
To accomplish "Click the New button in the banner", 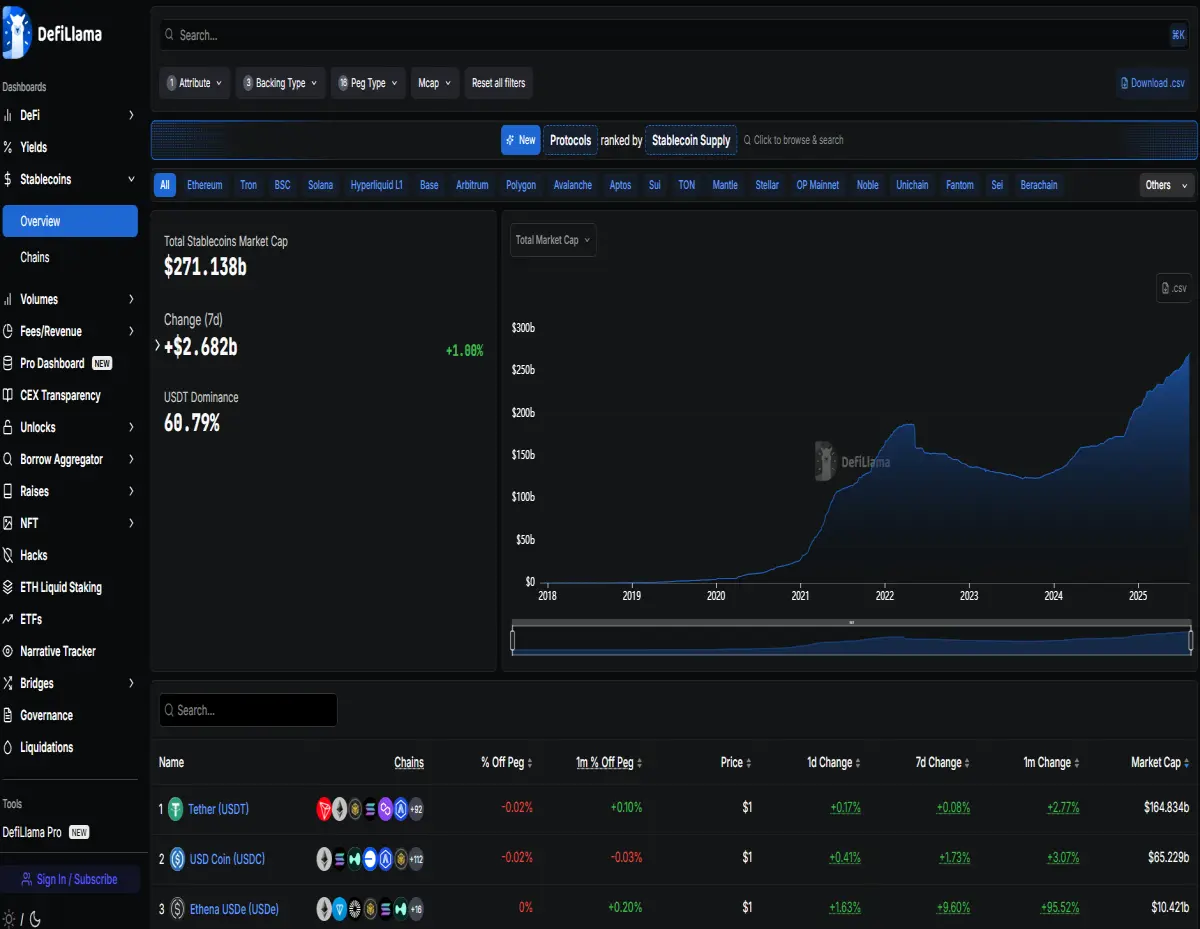I will click(x=520, y=140).
